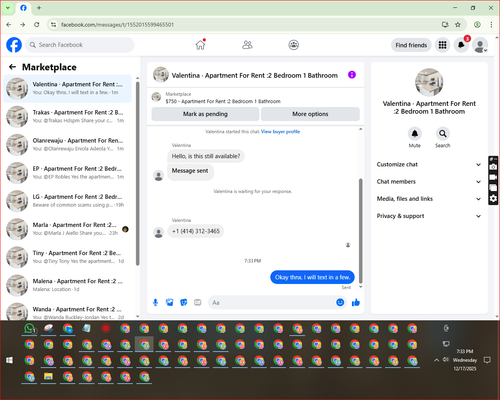Open the Groups icon in top navigation
Image resolution: width=500 pixels, height=400 pixels.
pyautogui.click(x=294, y=45)
